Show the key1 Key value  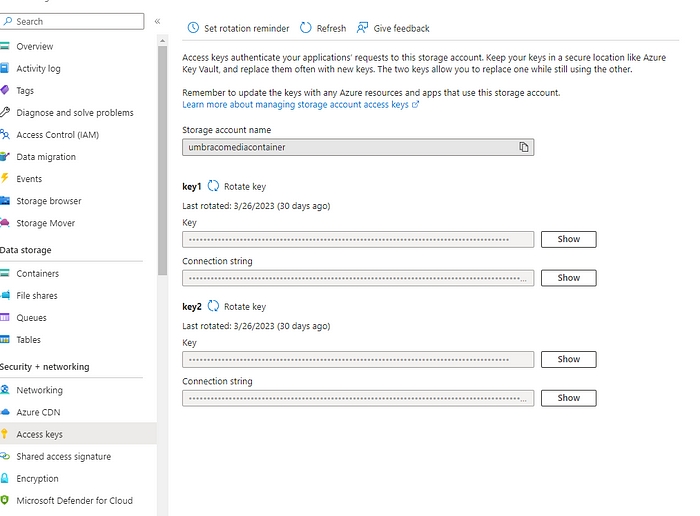(x=568, y=239)
